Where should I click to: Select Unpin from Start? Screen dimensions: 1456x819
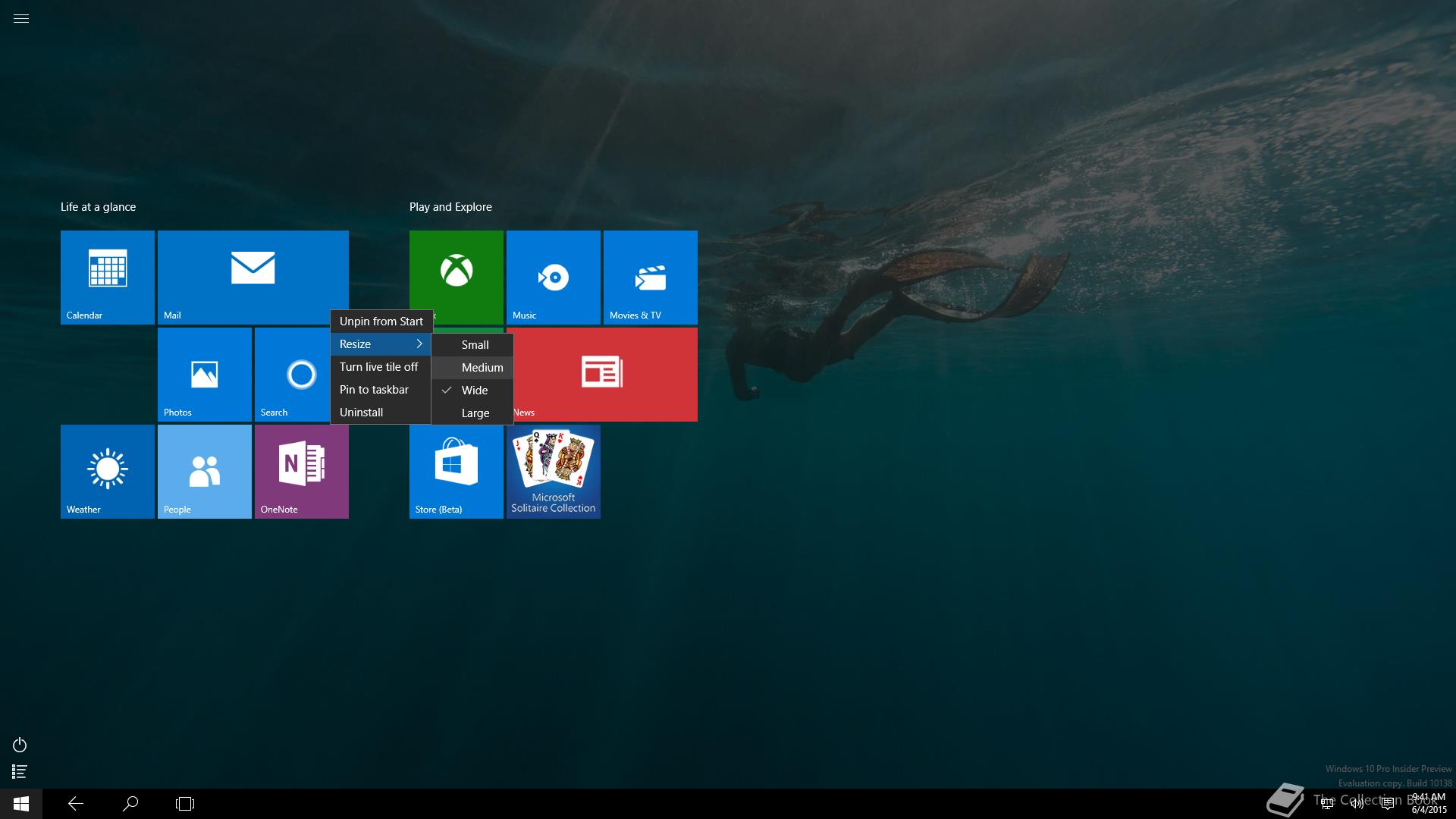point(381,322)
